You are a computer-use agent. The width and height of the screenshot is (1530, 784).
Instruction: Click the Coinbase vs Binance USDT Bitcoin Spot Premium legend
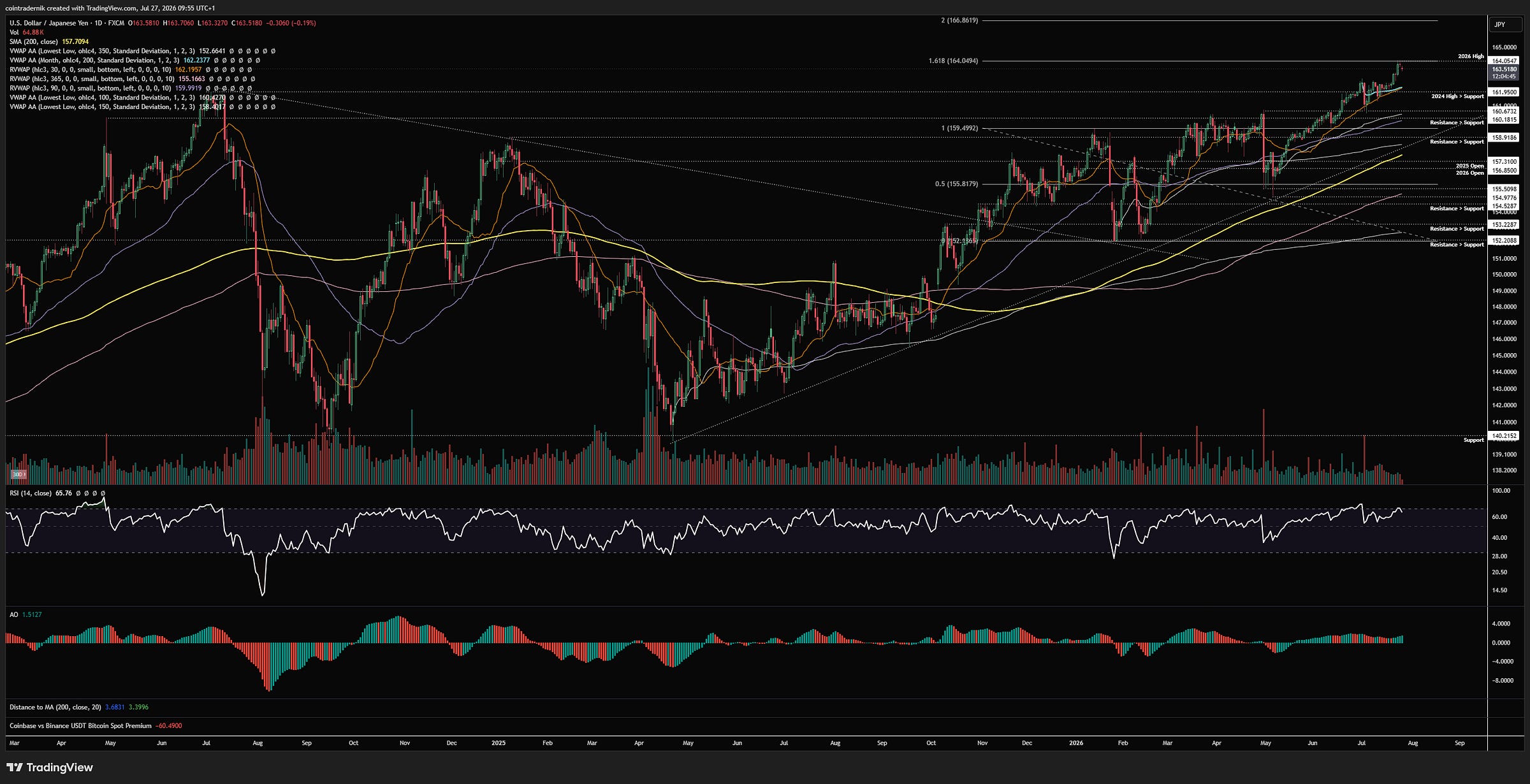[96, 726]
